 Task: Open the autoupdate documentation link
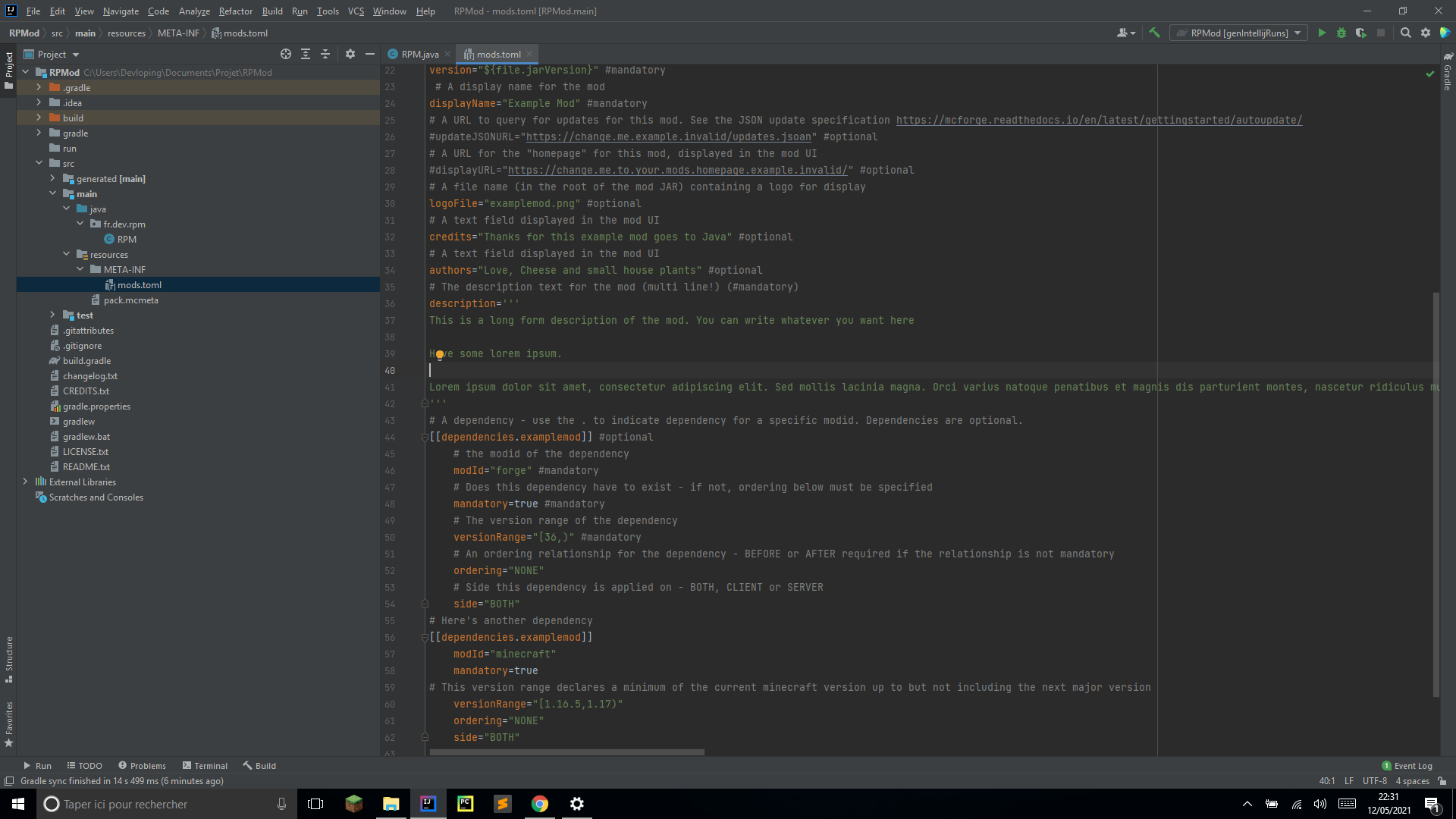pyautogui.click(x=1099, y=120)
